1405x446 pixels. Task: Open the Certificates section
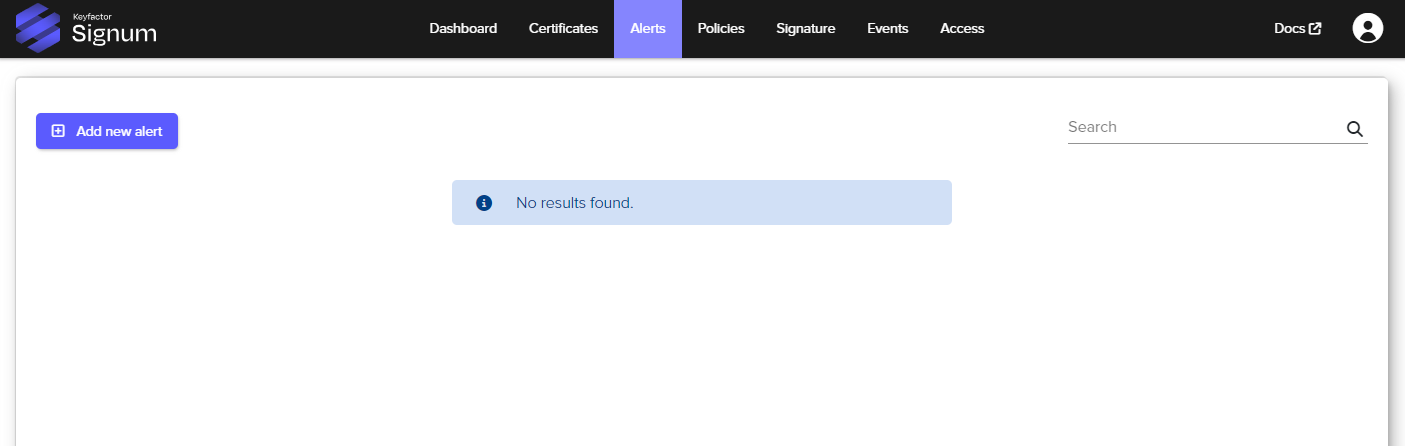[x=563, y=29]
